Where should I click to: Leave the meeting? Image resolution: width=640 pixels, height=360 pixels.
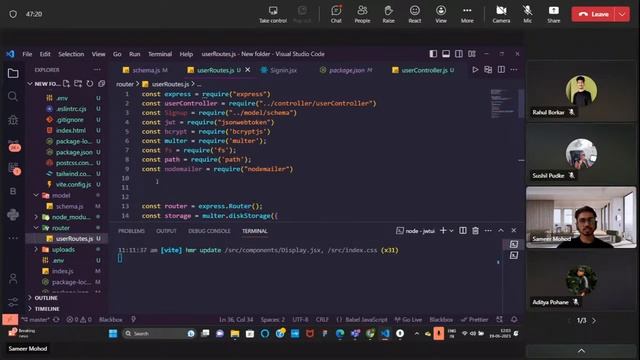(x=593, y=14)
